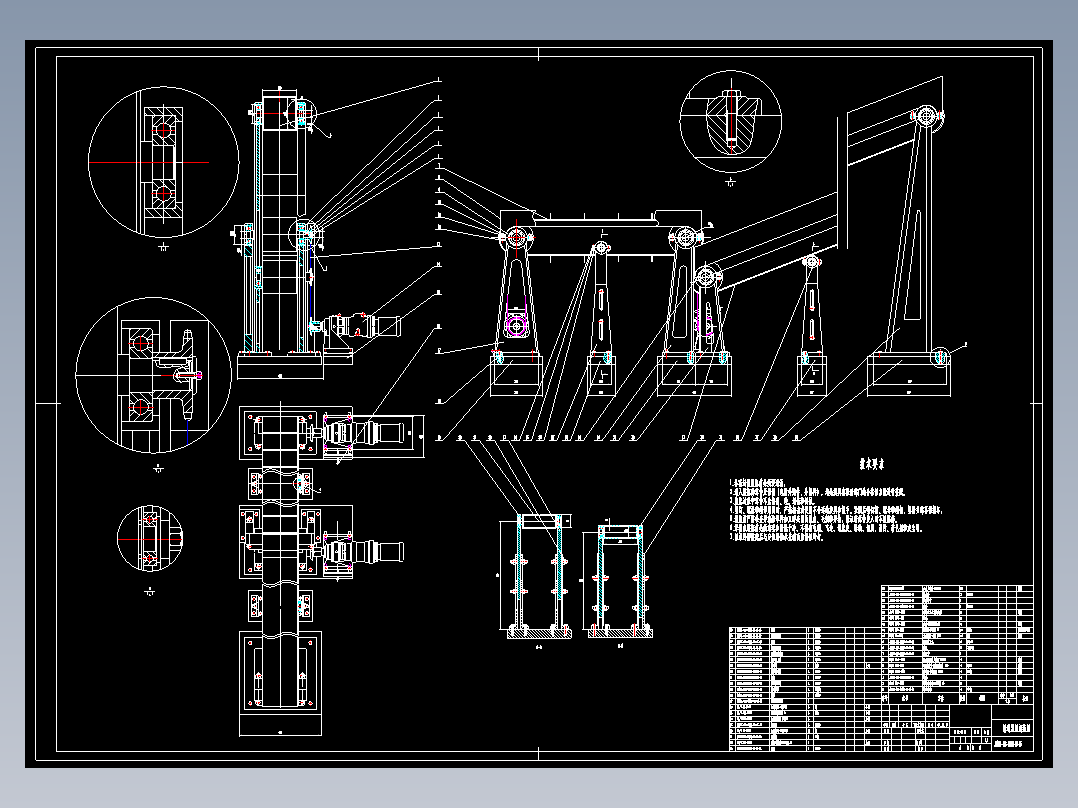Select the flange shaft detail circle view
The width and height of the screenshot is (1078, 808).
pyautogui.click(x=153, y=375)
